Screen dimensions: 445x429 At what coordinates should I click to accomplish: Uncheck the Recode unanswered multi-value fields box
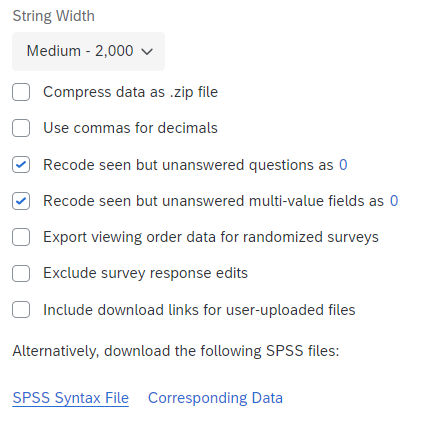coord(21,201)
